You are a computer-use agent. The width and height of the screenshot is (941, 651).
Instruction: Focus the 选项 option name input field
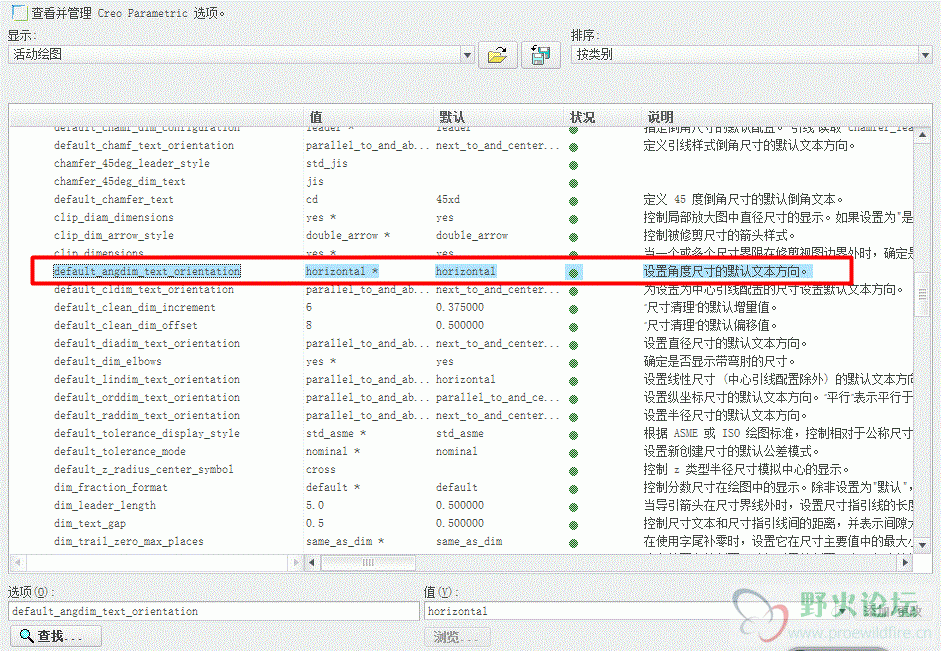(x=214, y=611)
